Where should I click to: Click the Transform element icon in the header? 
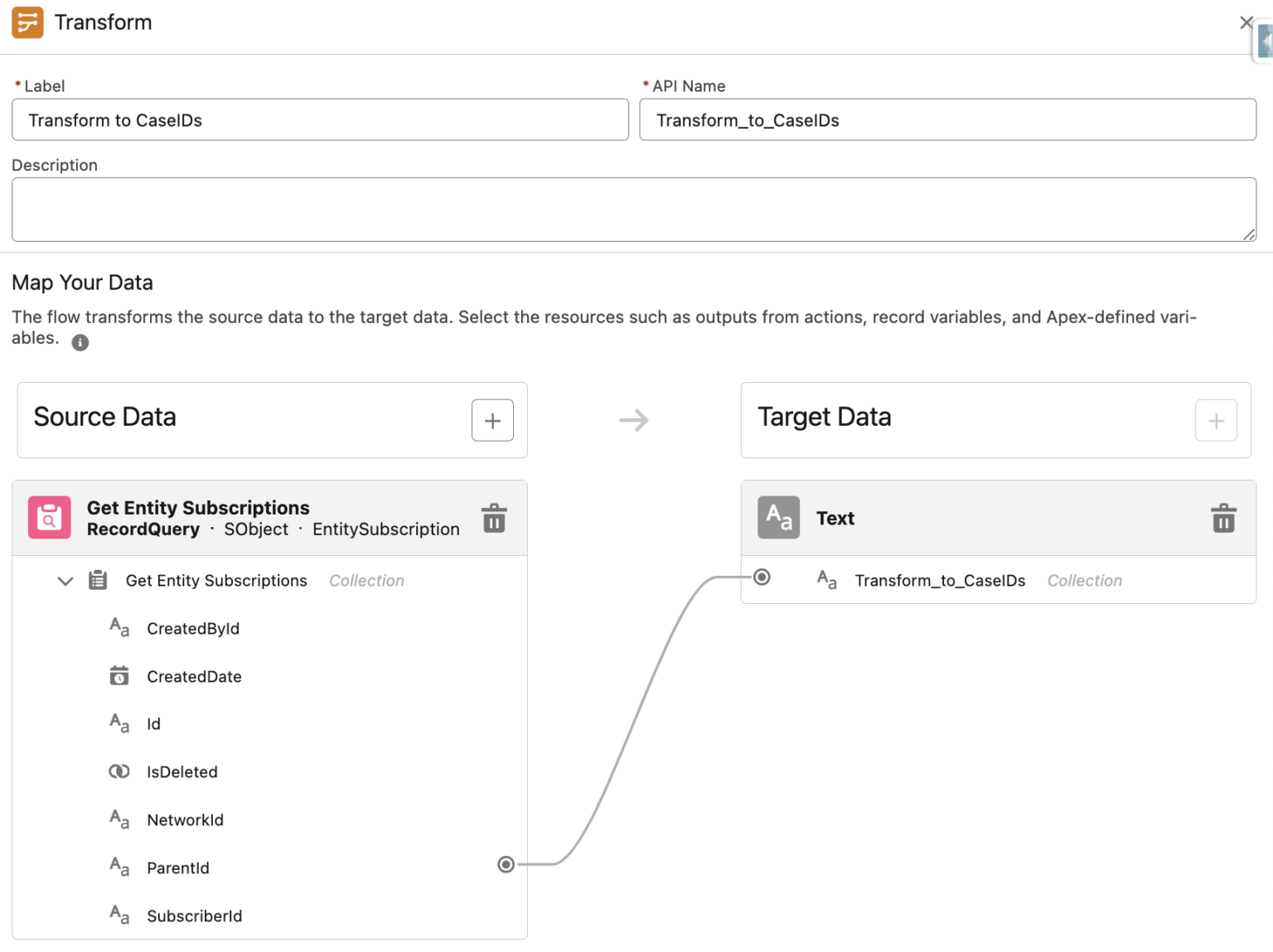(27, 22)
